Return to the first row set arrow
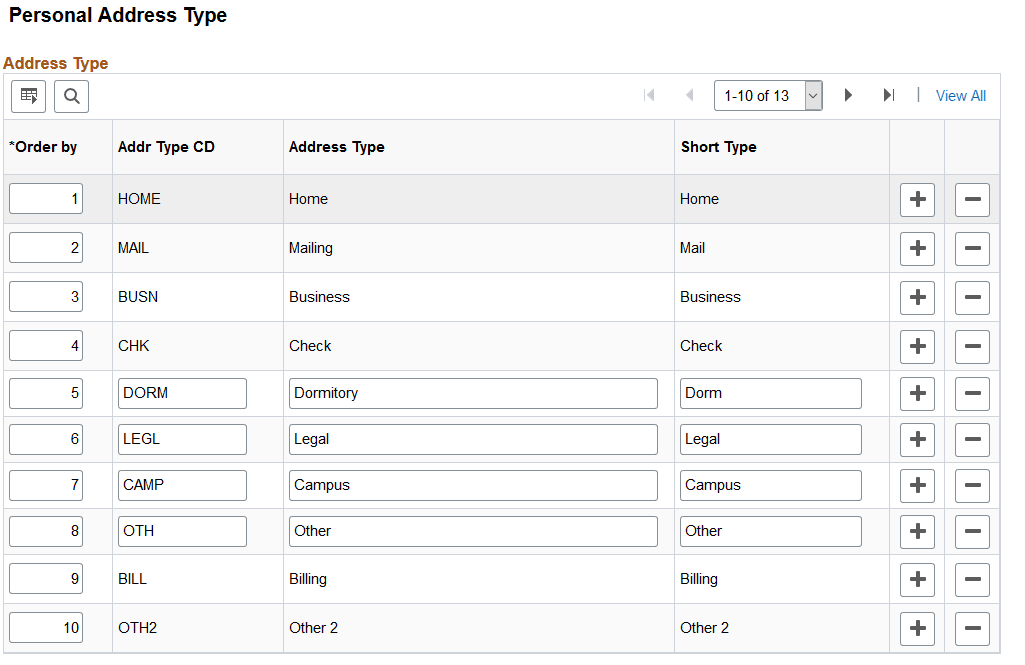Image resolution: width=1025 pixels, height=665 pixels. point(649,95)
